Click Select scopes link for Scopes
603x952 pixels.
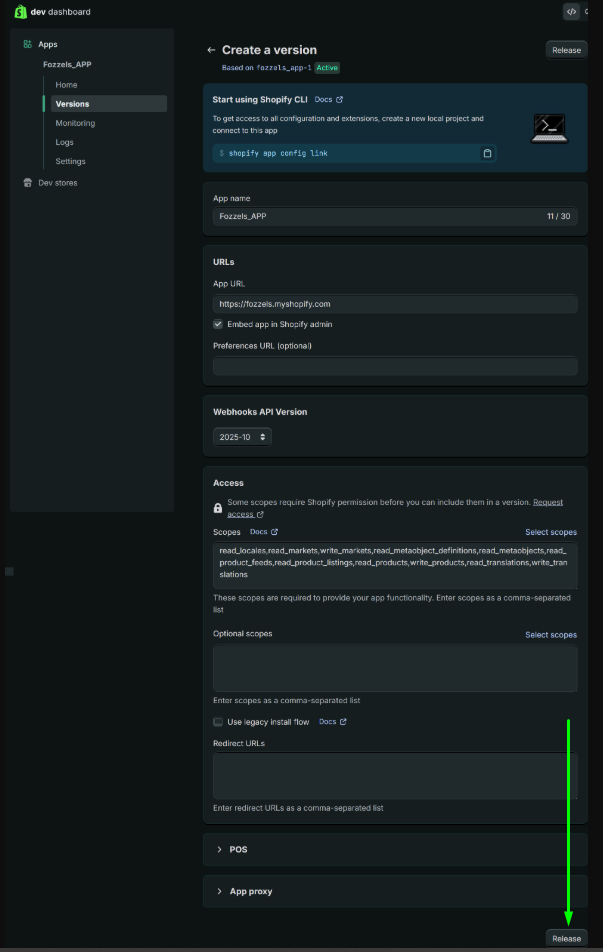click(551, 532)
